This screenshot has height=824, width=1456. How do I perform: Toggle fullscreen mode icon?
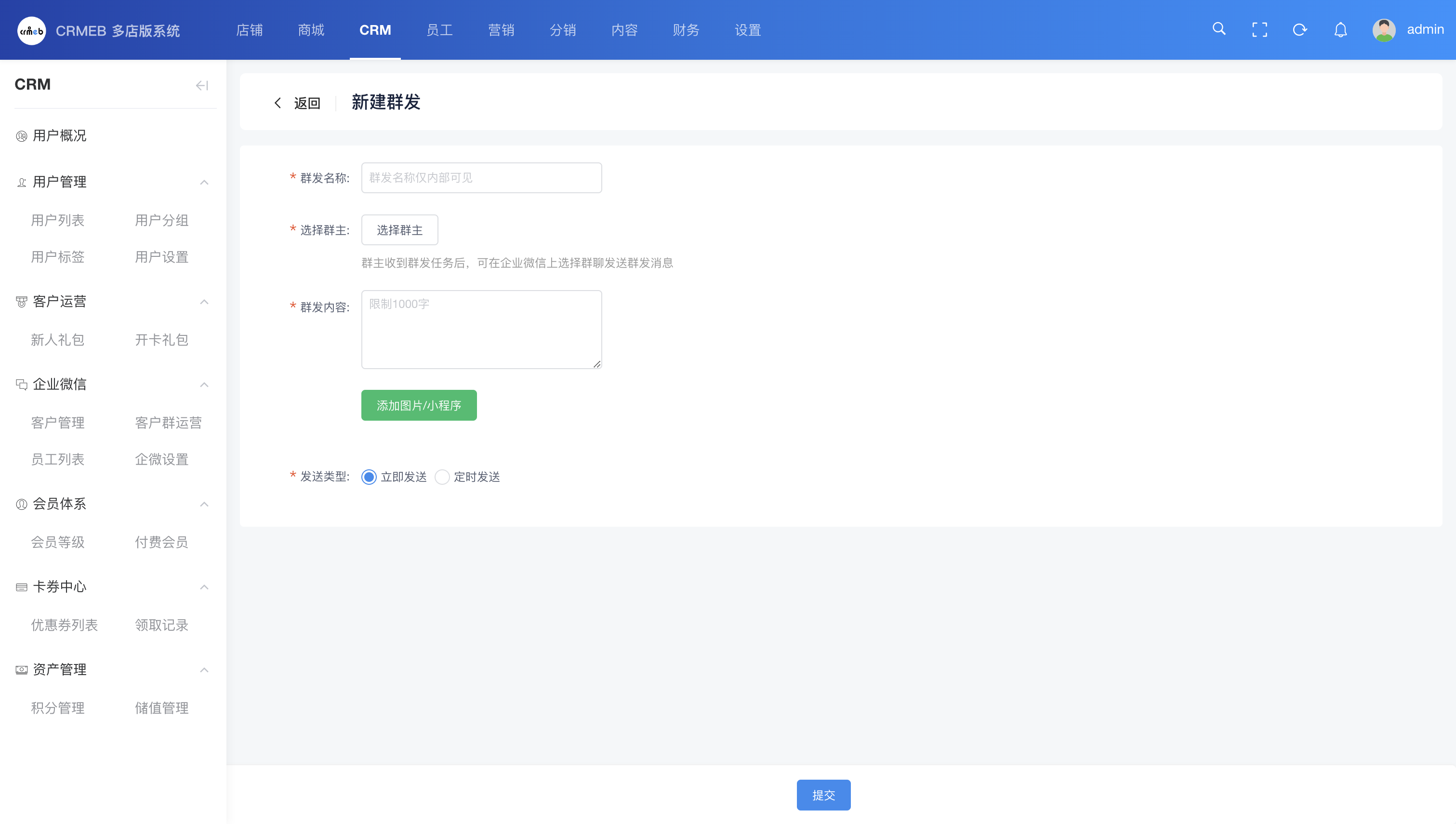1260,30
